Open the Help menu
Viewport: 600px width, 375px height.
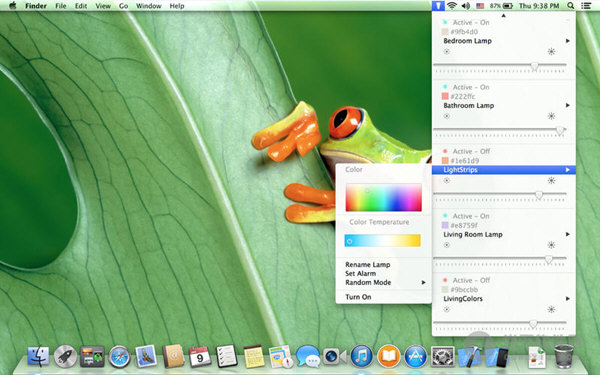pyautogui.click(x=177, y=6)
